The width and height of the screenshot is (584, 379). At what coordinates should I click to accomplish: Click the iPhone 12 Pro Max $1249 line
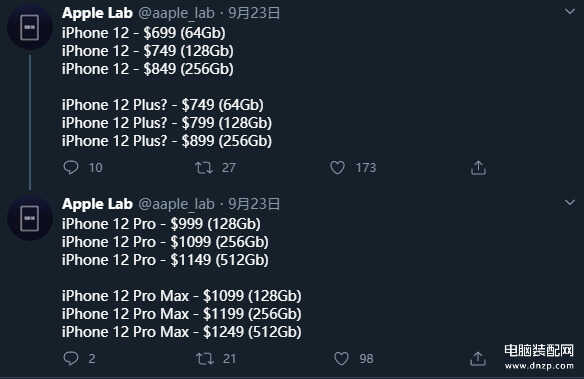[x=182, y=332]
